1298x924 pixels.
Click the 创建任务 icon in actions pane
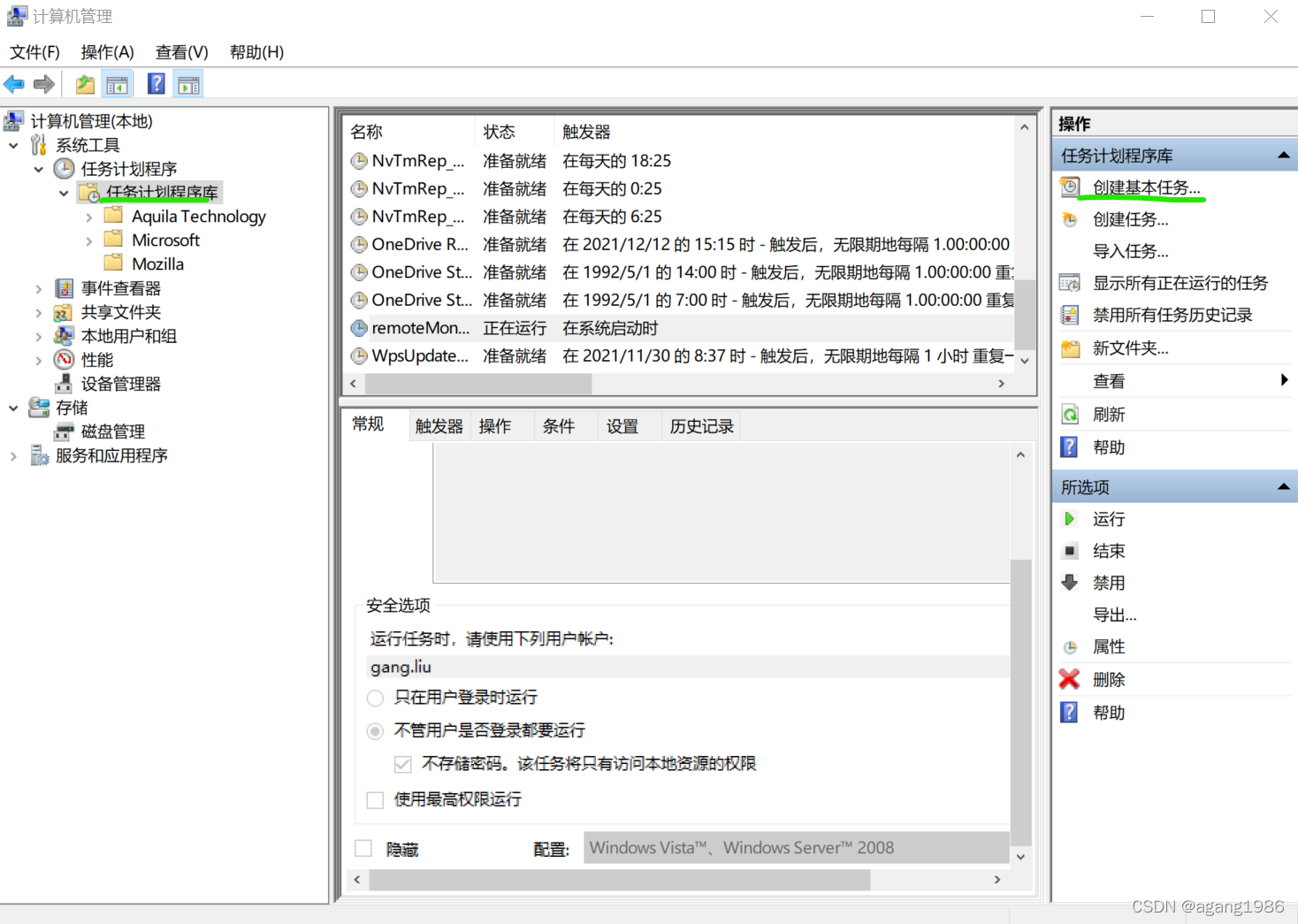(1070, 219)
